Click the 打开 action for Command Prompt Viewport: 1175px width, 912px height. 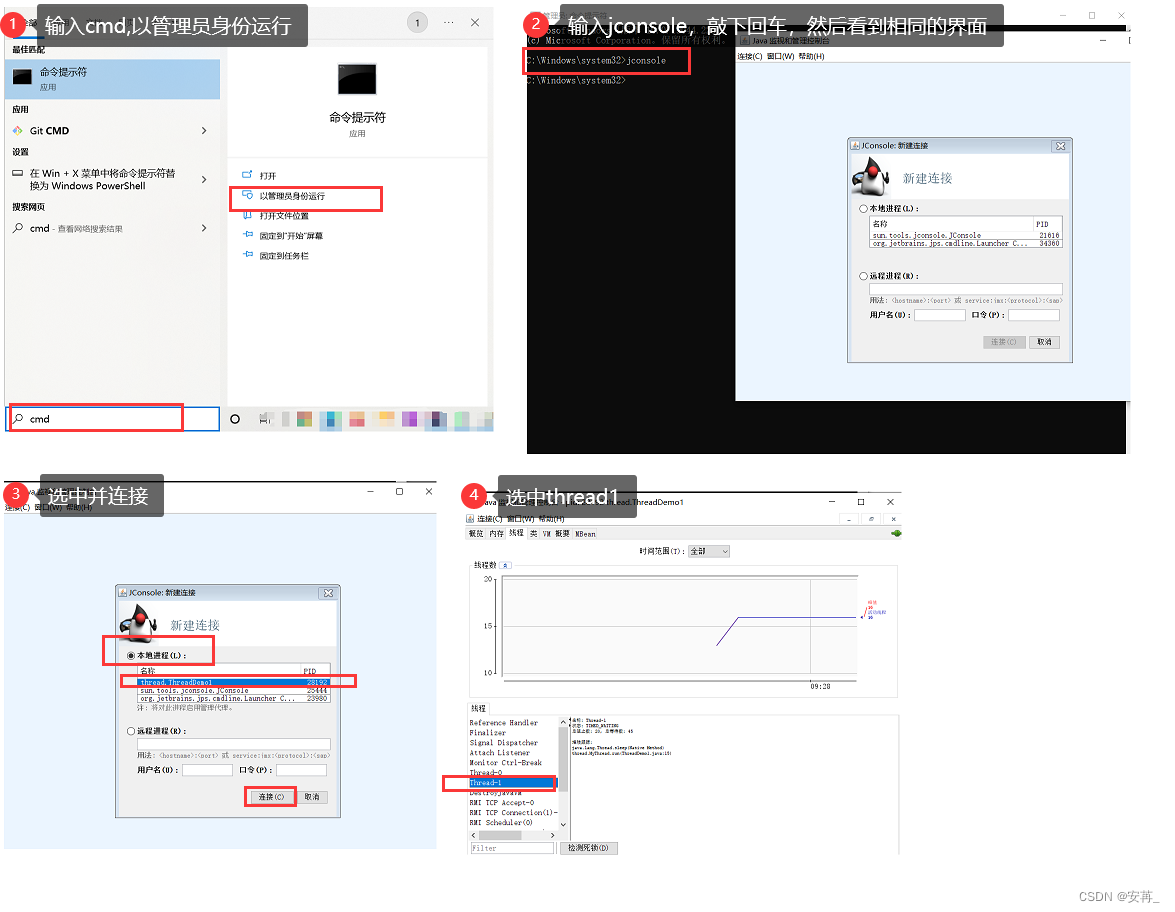click(x=268, y=175)
